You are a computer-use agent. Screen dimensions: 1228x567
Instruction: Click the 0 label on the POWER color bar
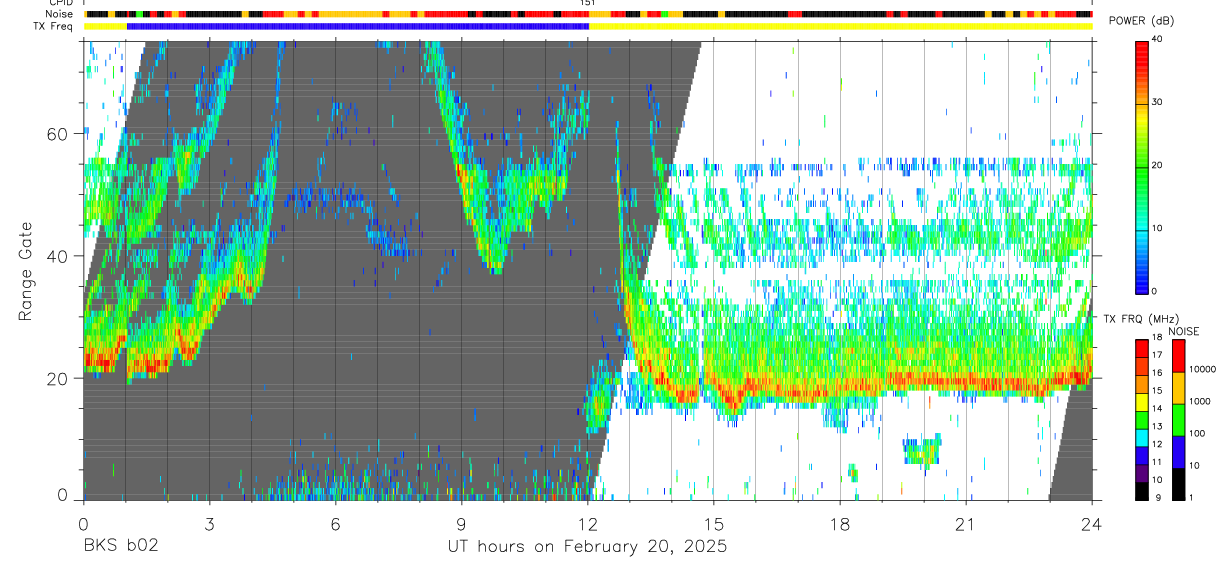click(1153, 291)
